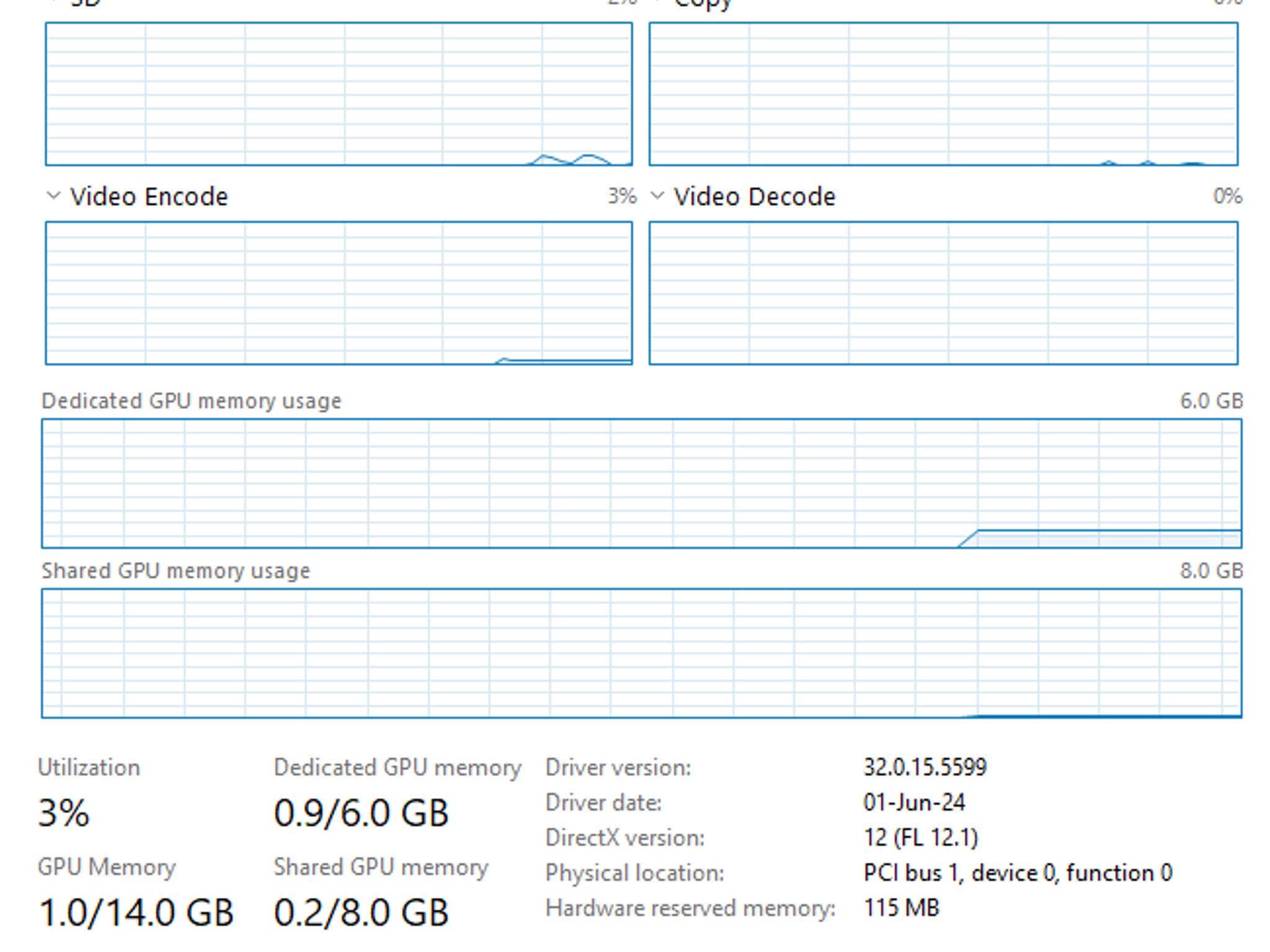The width and height of the screenshot is (1270, 952).
Task: Click the 6.0 GB dedicated memory maximum label
Action: coord(1211,401)
